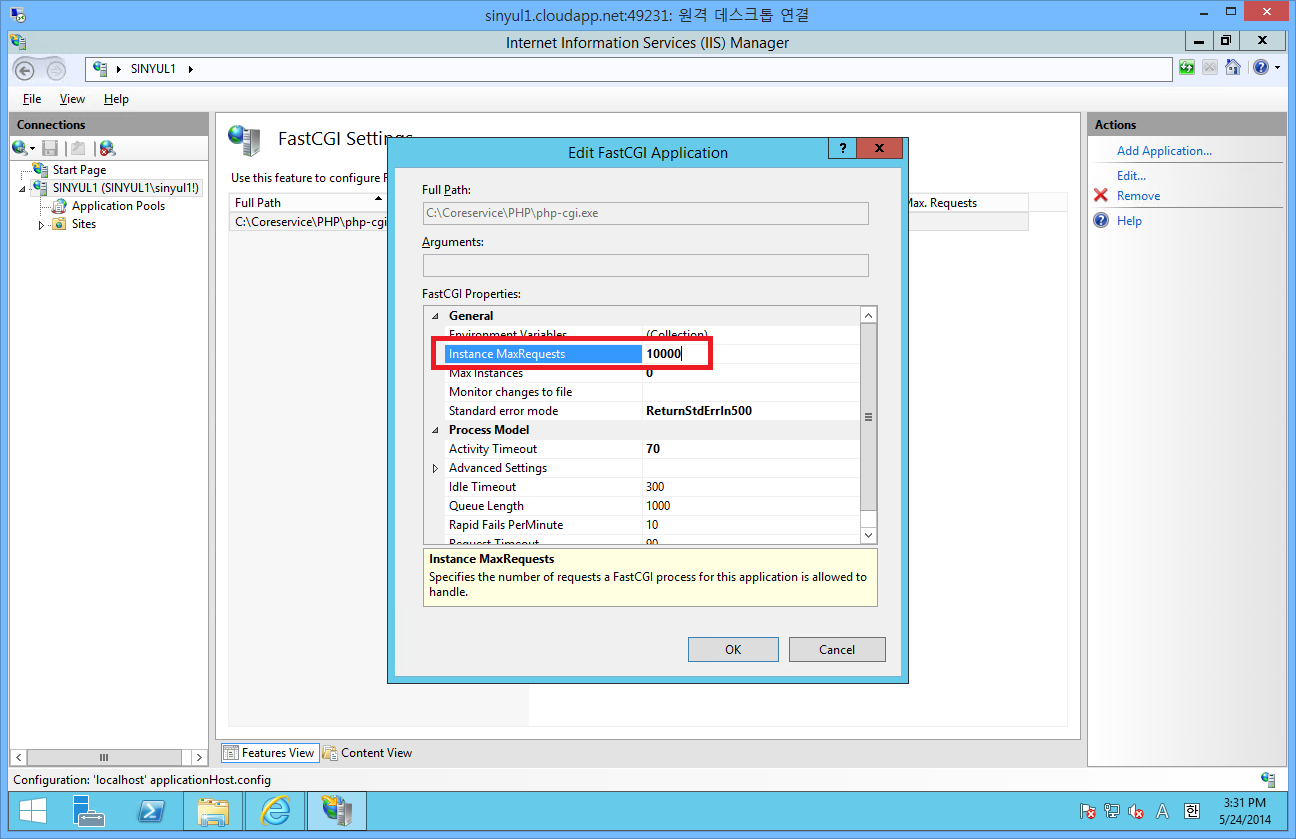The image size is (1296, 839).
Task: Click the Full Path text field
Action: click(645, 213)
